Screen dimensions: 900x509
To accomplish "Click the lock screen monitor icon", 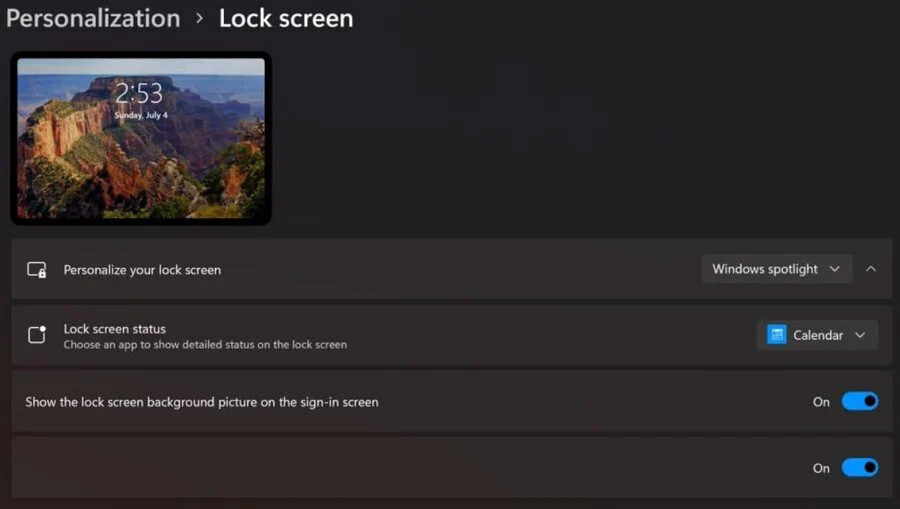I will coord(37,270).
